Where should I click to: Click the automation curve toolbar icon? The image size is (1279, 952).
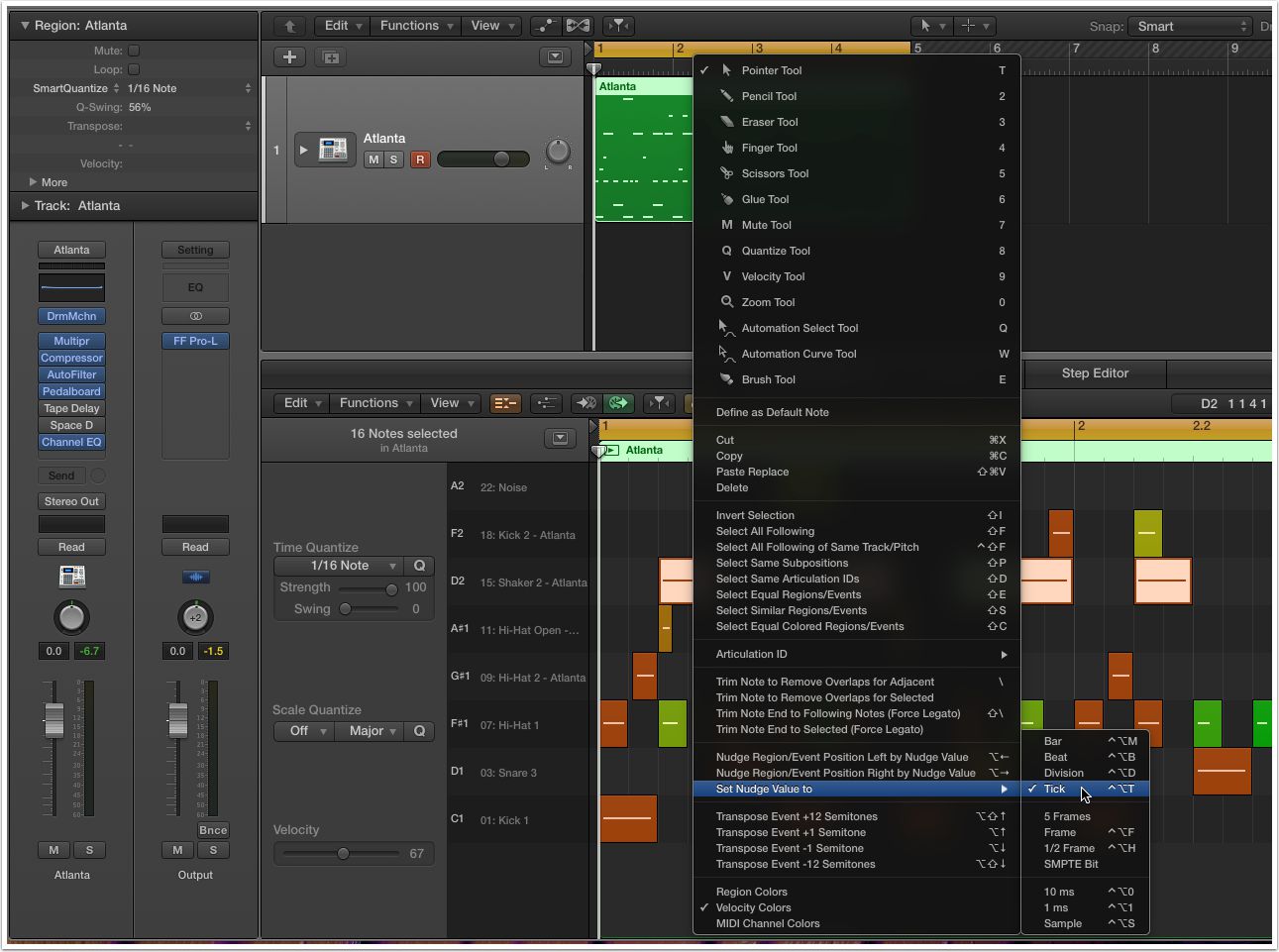click(x=546, y=26)
